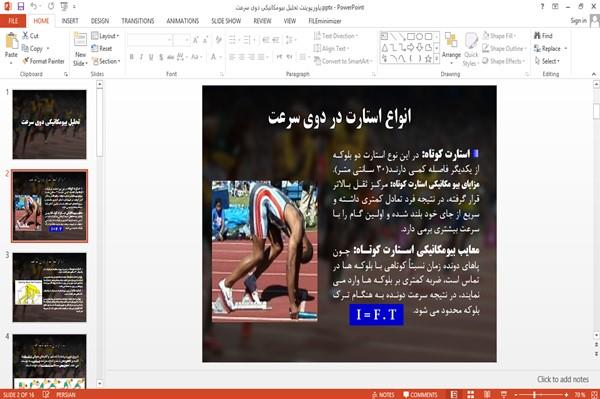Open Shape Outline dropdown

(x=505, y=49)
